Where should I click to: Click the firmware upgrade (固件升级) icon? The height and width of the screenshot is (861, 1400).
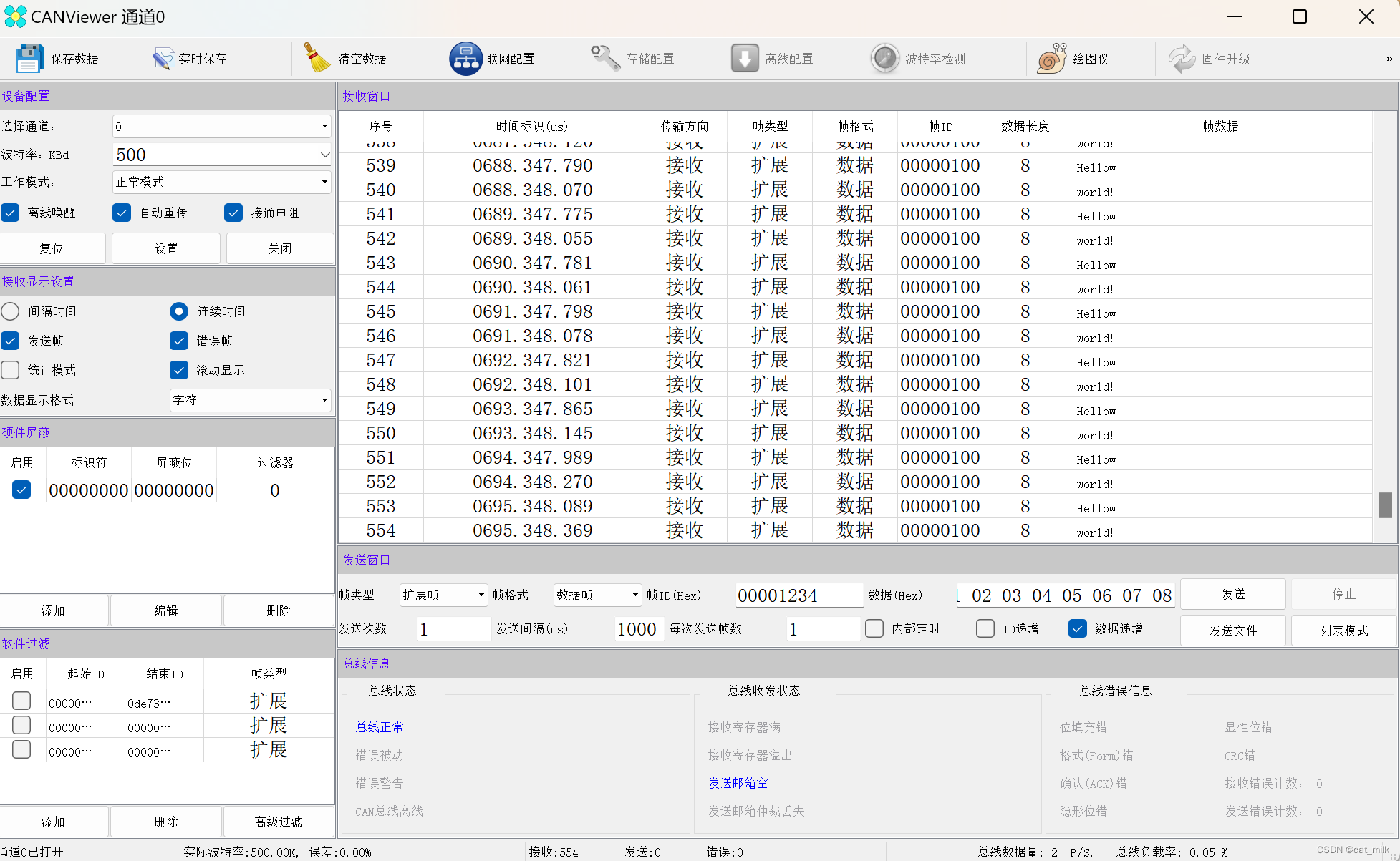(x=1182, y=59)
